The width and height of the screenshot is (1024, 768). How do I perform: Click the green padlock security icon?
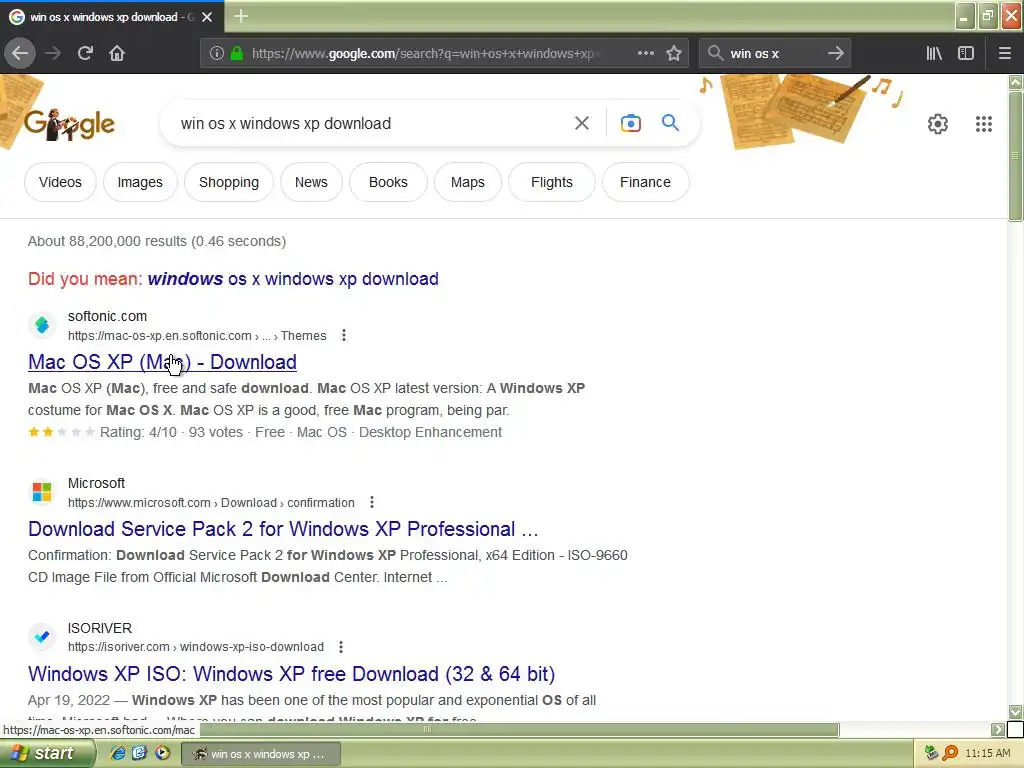click(x=237, y=54)
